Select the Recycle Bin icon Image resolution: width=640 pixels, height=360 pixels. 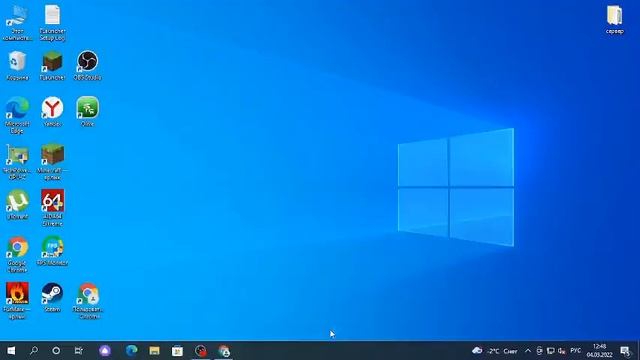(17, 66)
